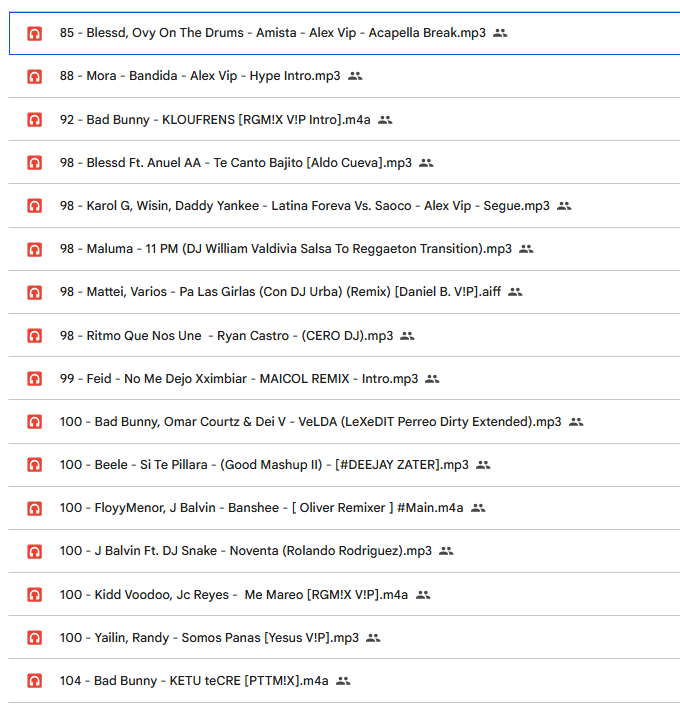The image size is (680, 708).
Task: Click audio icon for No Me Dejo Xximbiar
Action: tap(35, 378)
